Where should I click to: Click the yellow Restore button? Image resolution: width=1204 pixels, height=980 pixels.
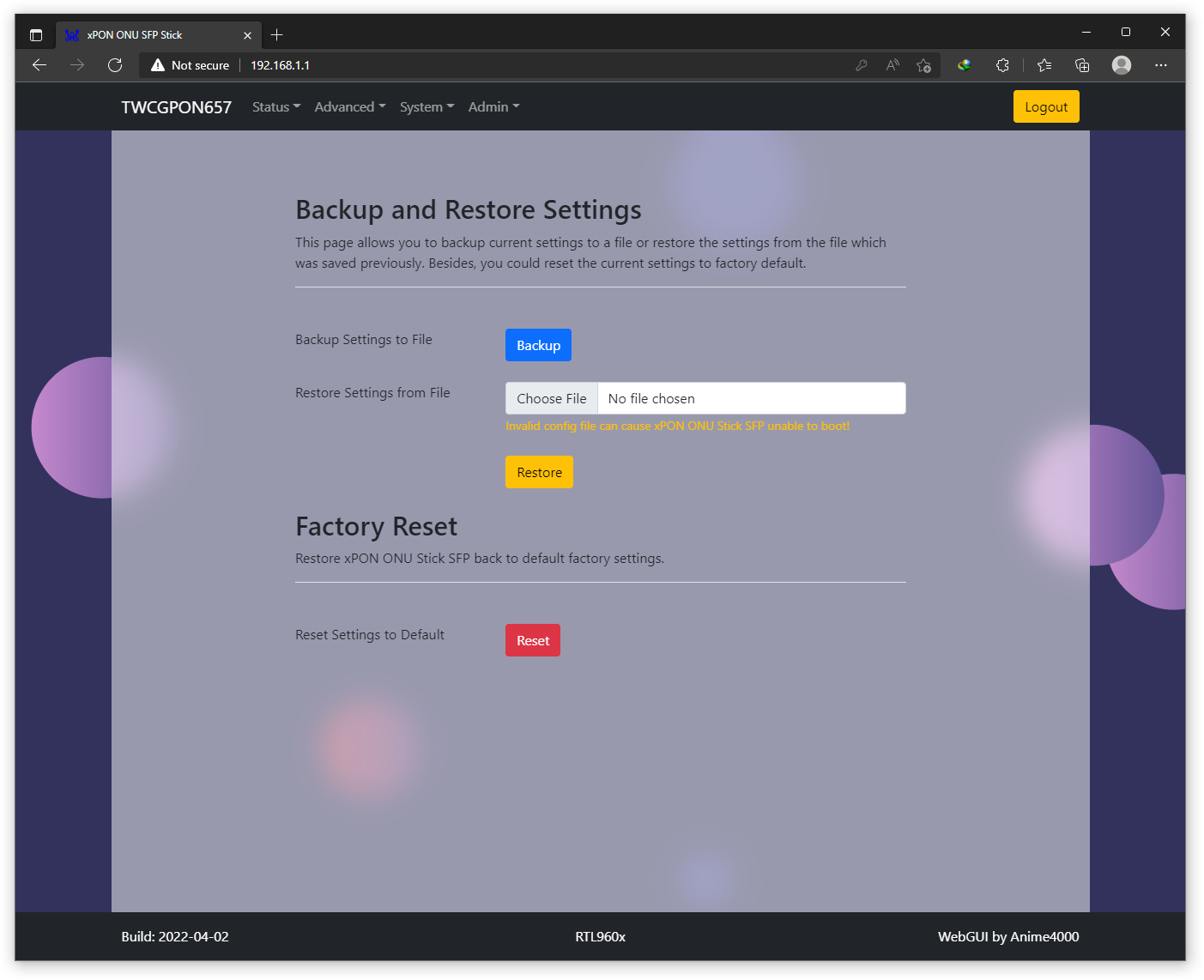539,472
